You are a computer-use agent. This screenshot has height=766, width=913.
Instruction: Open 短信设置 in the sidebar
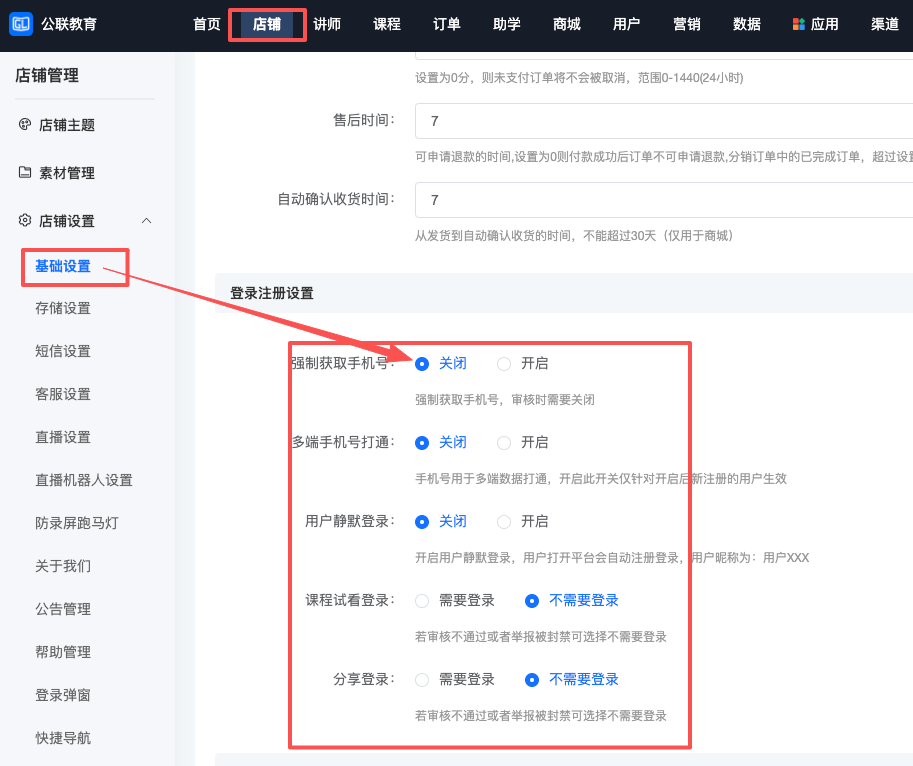pos(63,351)
